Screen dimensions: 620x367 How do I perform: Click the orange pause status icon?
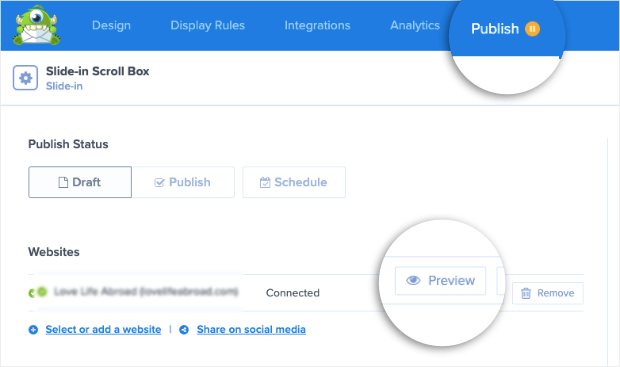point(532,28)
